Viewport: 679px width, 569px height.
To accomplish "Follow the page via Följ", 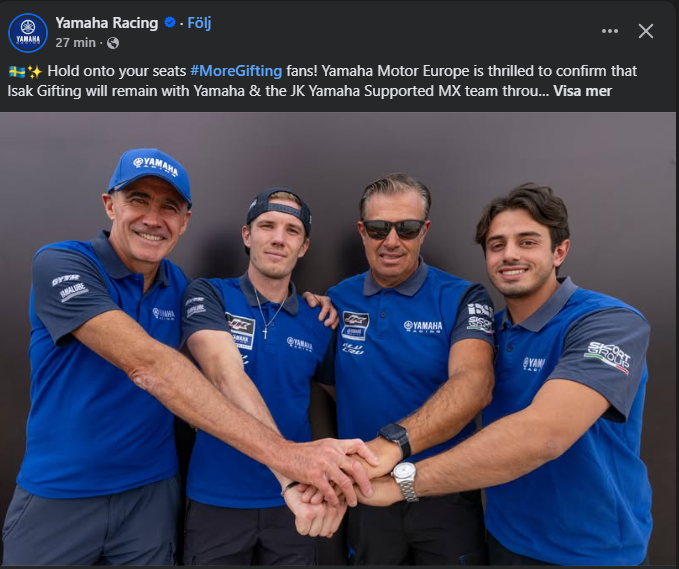I will click(x=199, y=23).
